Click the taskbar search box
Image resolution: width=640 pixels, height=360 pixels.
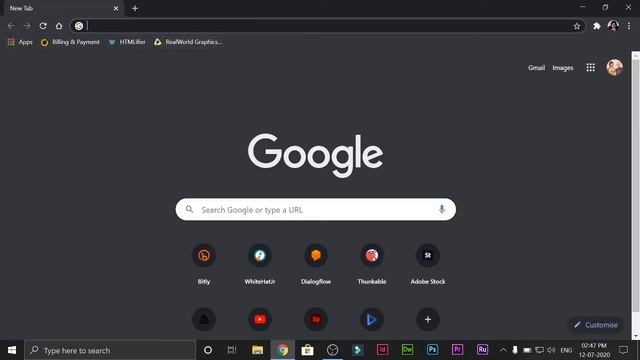pyautogui.click(x=110, y=350)
